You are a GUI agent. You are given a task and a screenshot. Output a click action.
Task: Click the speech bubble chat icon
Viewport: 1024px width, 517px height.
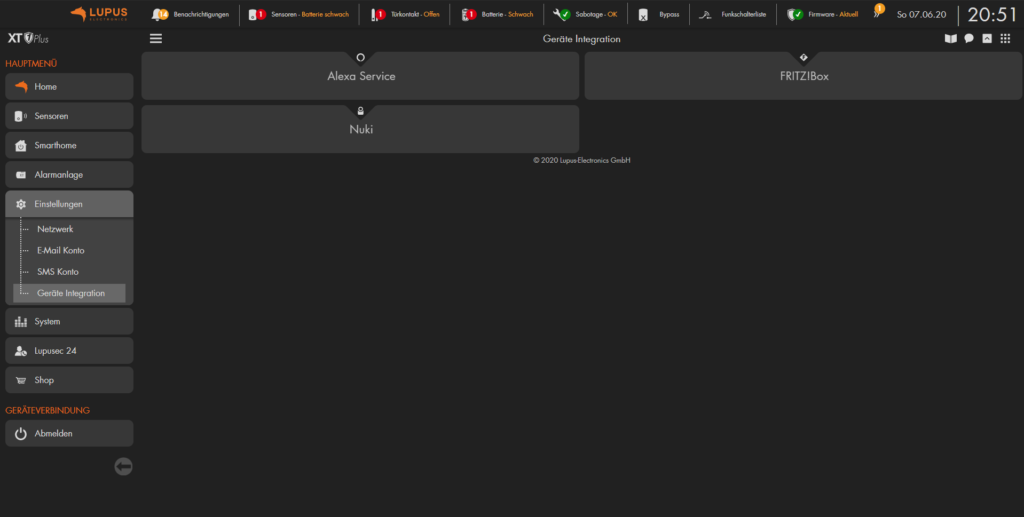coord(969,39)
